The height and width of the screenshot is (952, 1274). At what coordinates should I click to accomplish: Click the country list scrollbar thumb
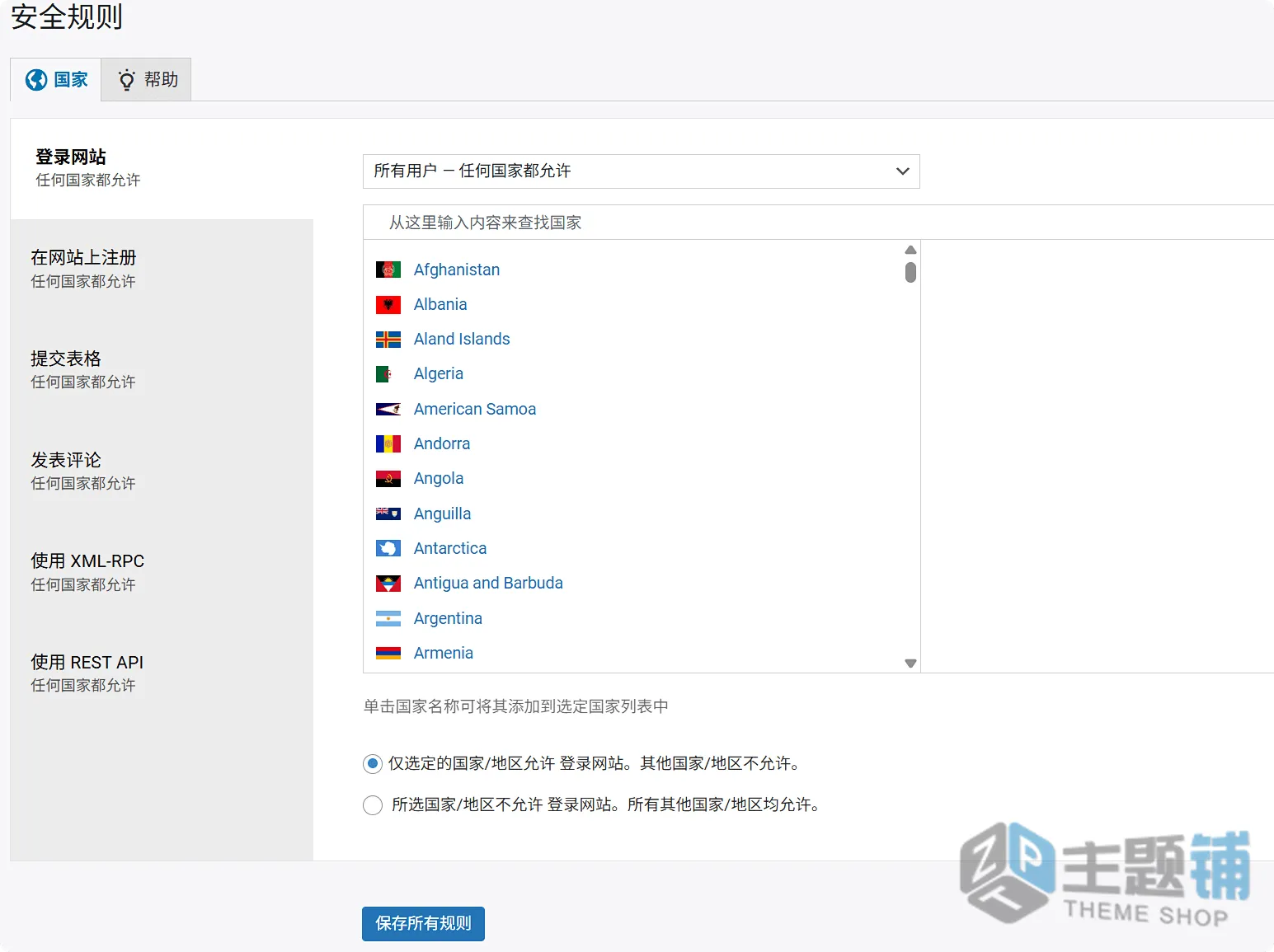[x=910, y=272]
